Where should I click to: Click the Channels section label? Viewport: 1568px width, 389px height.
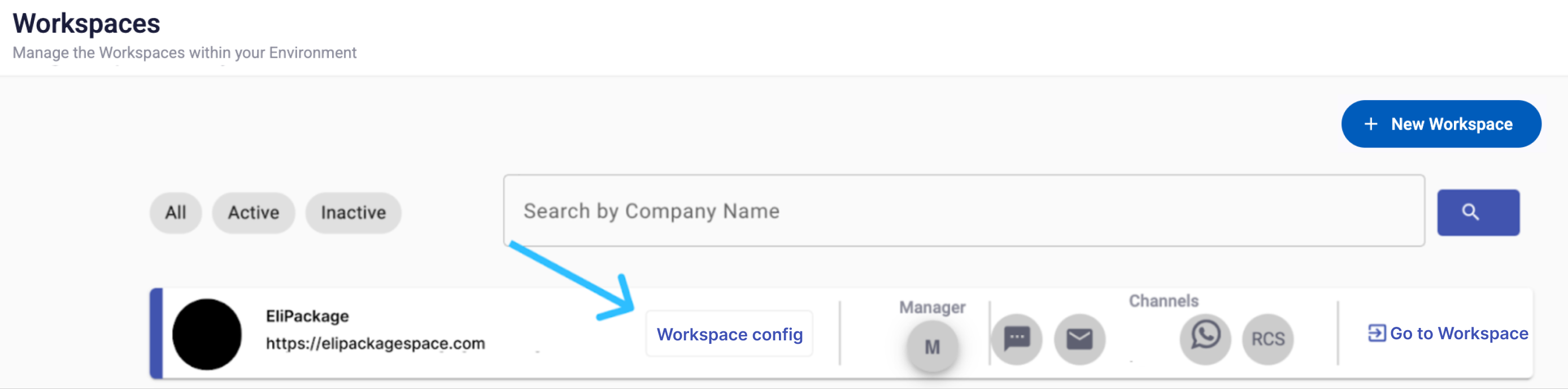(1163, 301)
